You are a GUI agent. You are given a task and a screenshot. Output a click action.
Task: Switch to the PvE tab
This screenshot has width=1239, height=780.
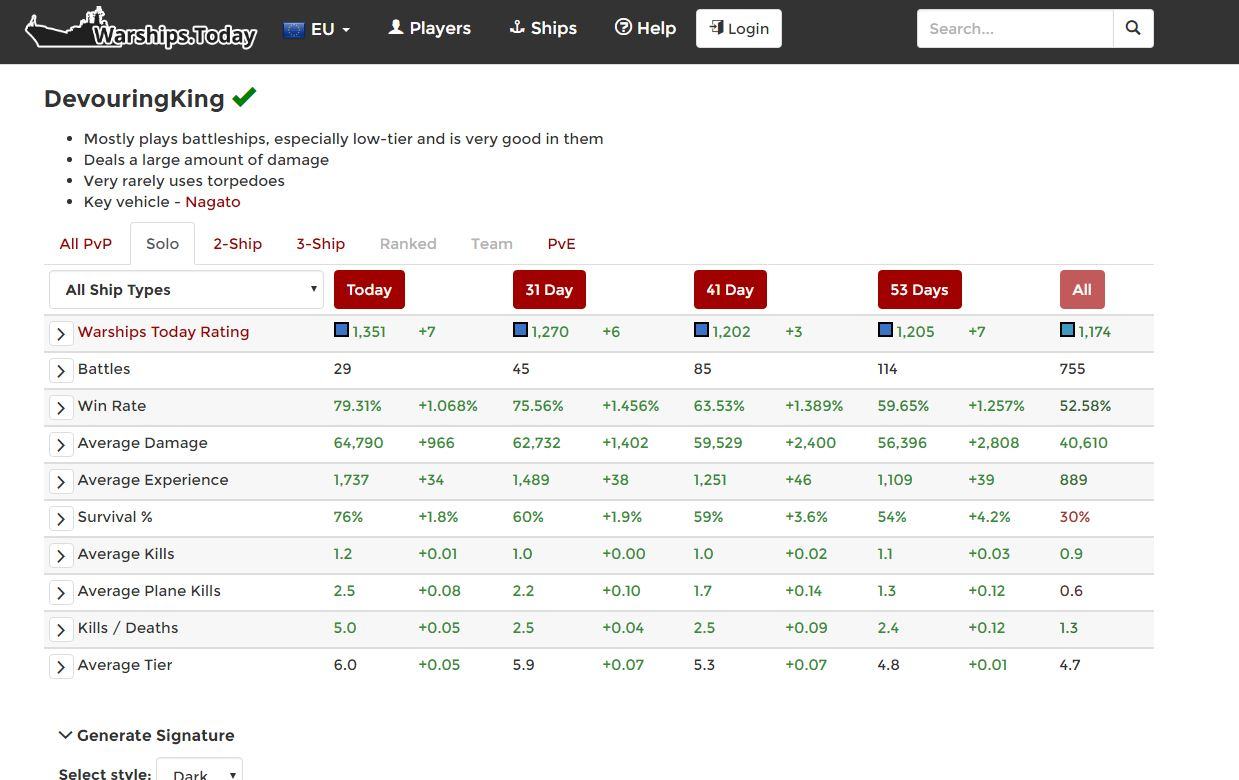click(x=561, y=243)
